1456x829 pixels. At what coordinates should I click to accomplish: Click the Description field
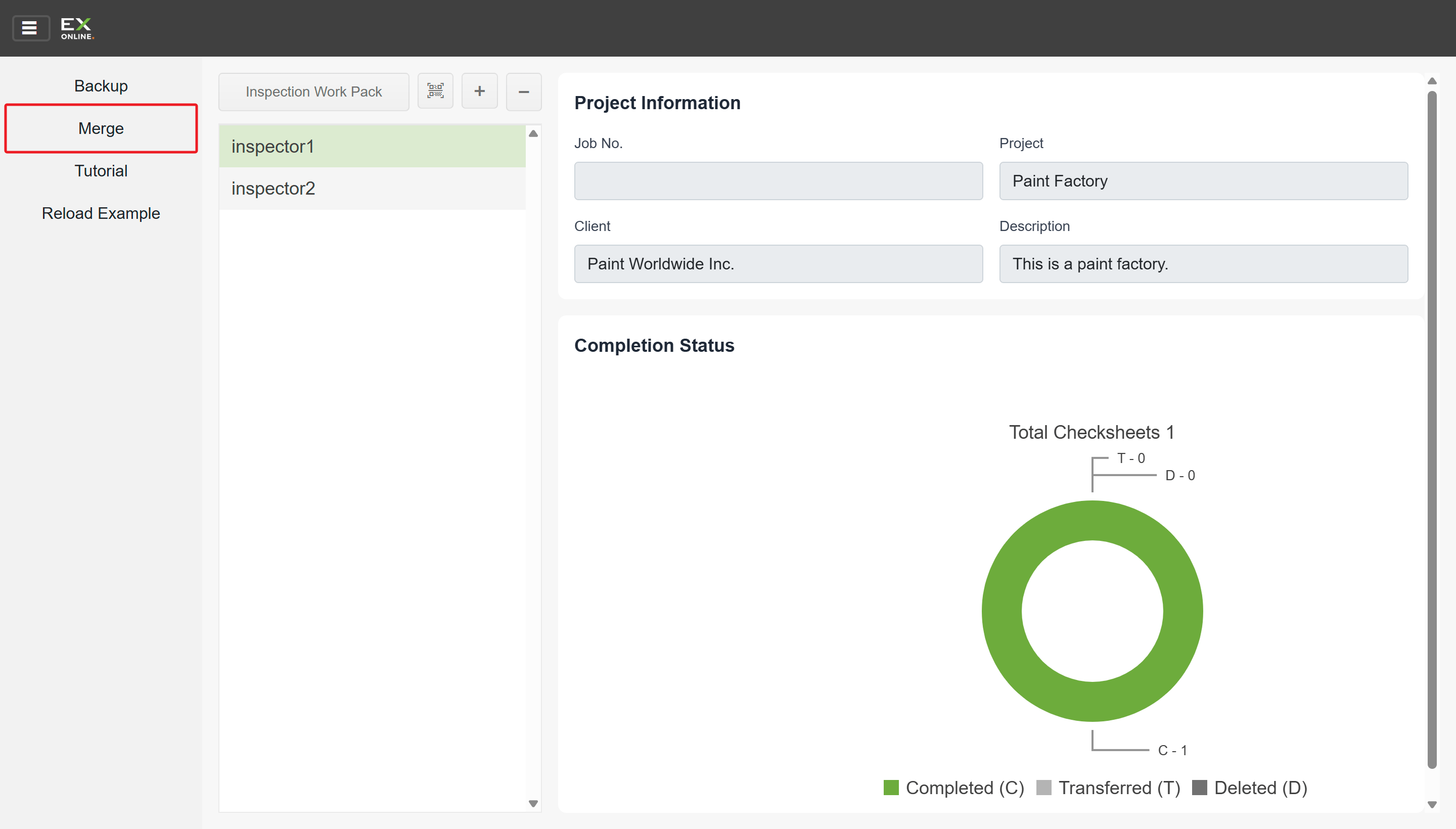tap(1203, 264)
